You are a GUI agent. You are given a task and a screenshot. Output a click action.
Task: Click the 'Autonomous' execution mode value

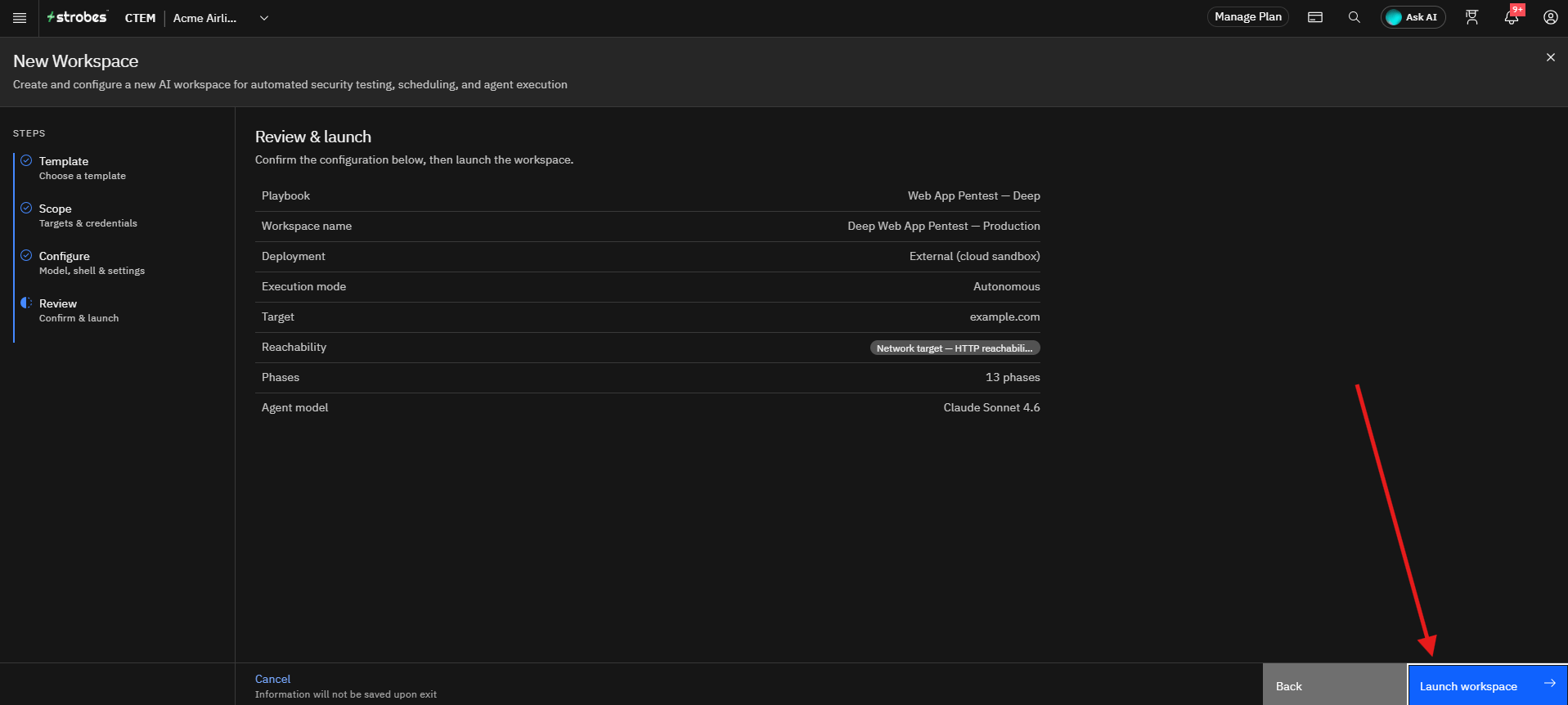(x=1006, y=286)
